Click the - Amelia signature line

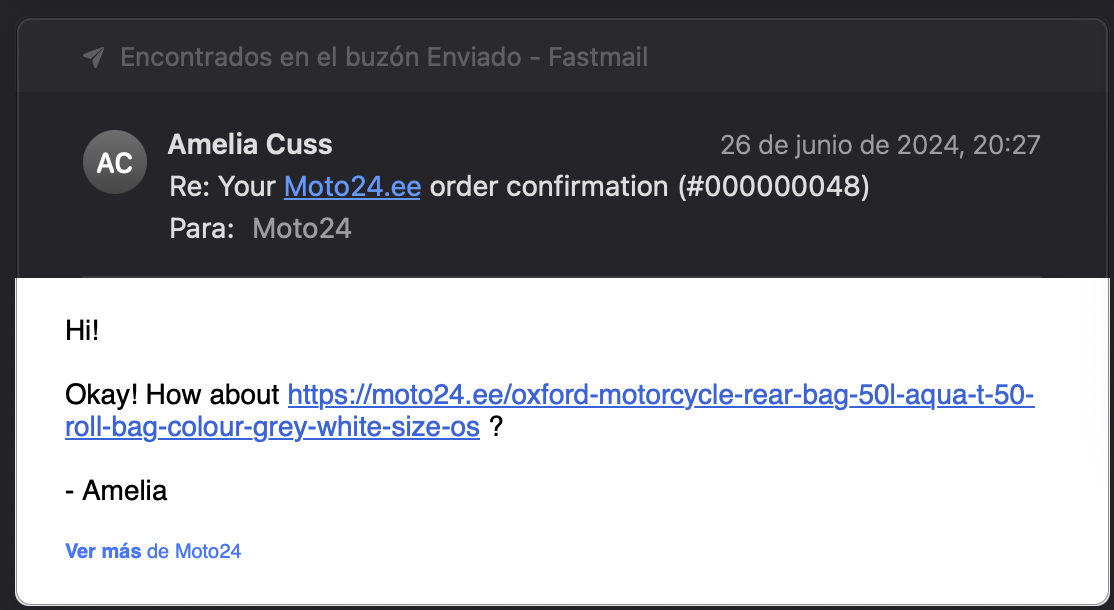tap(116, 491)
